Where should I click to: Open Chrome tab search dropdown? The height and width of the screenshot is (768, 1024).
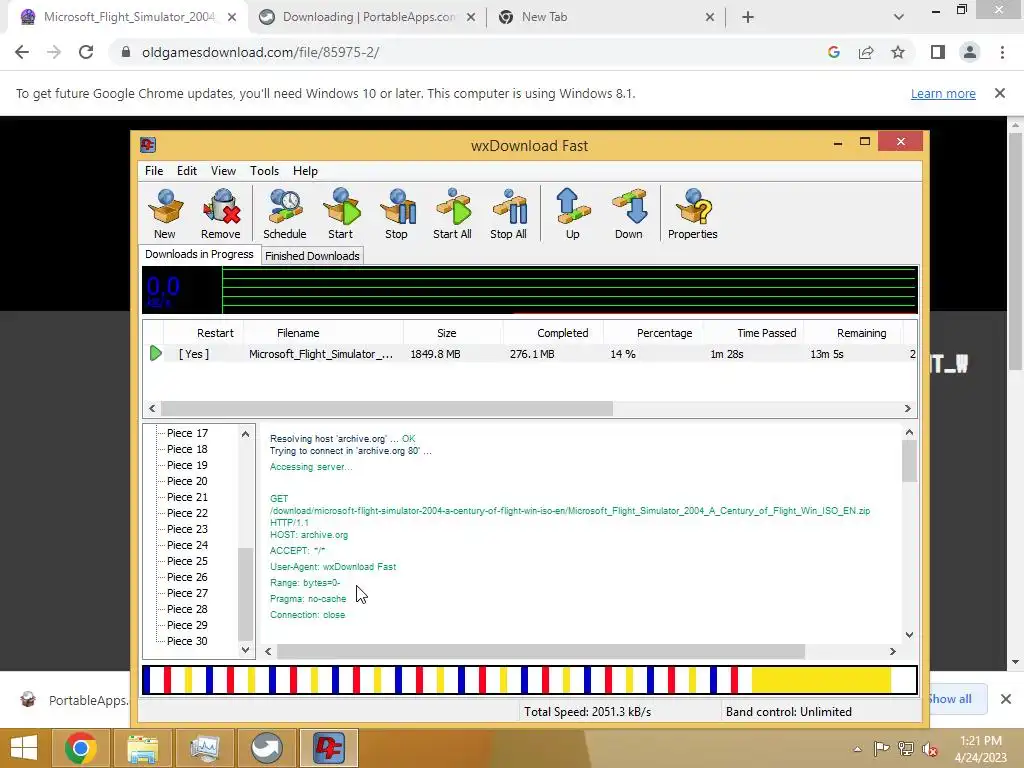coord(899,17)
